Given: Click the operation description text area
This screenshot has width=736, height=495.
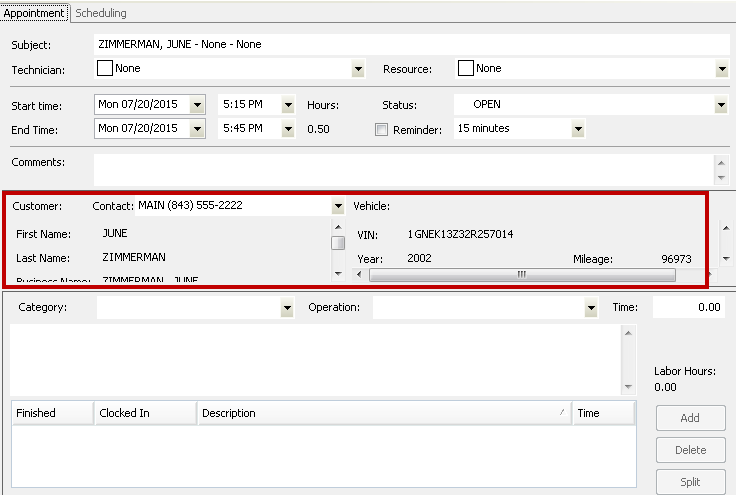Looking at the screenshot, I should (x=315, y=360).
